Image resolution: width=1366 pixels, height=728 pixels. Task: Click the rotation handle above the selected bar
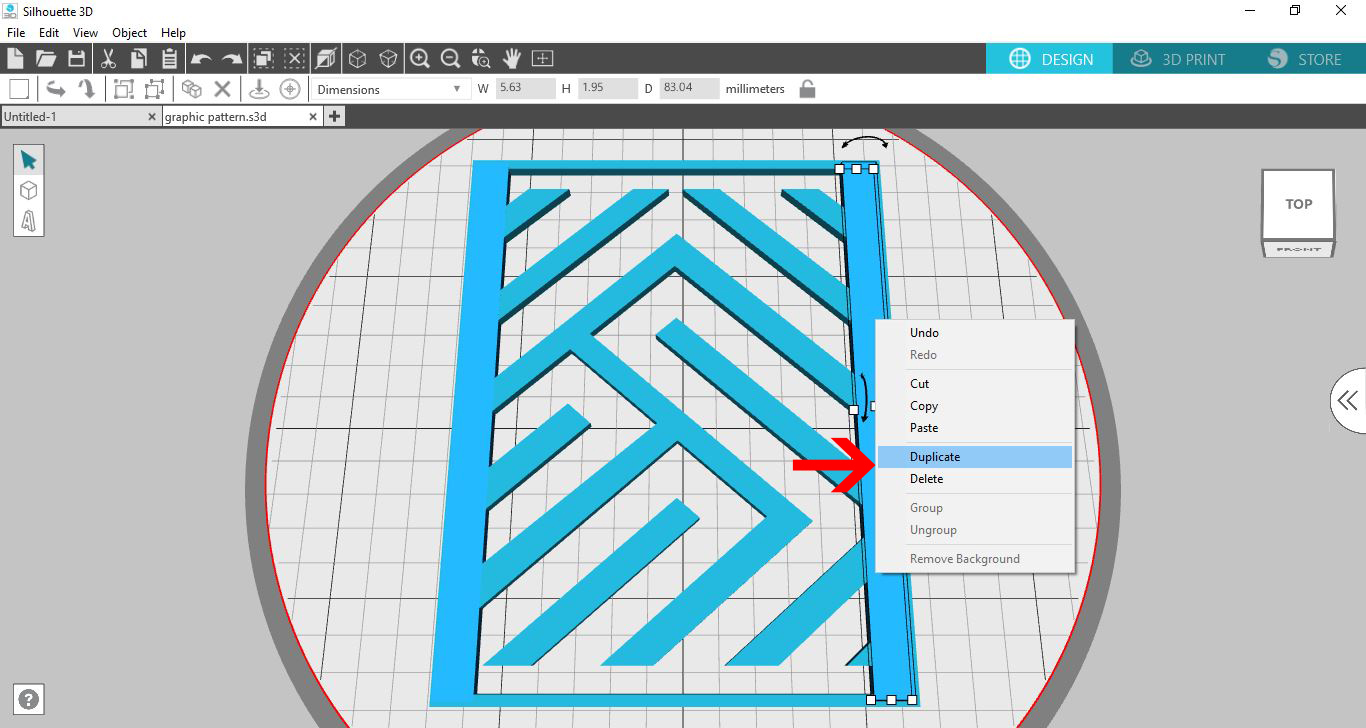[864, 143]
